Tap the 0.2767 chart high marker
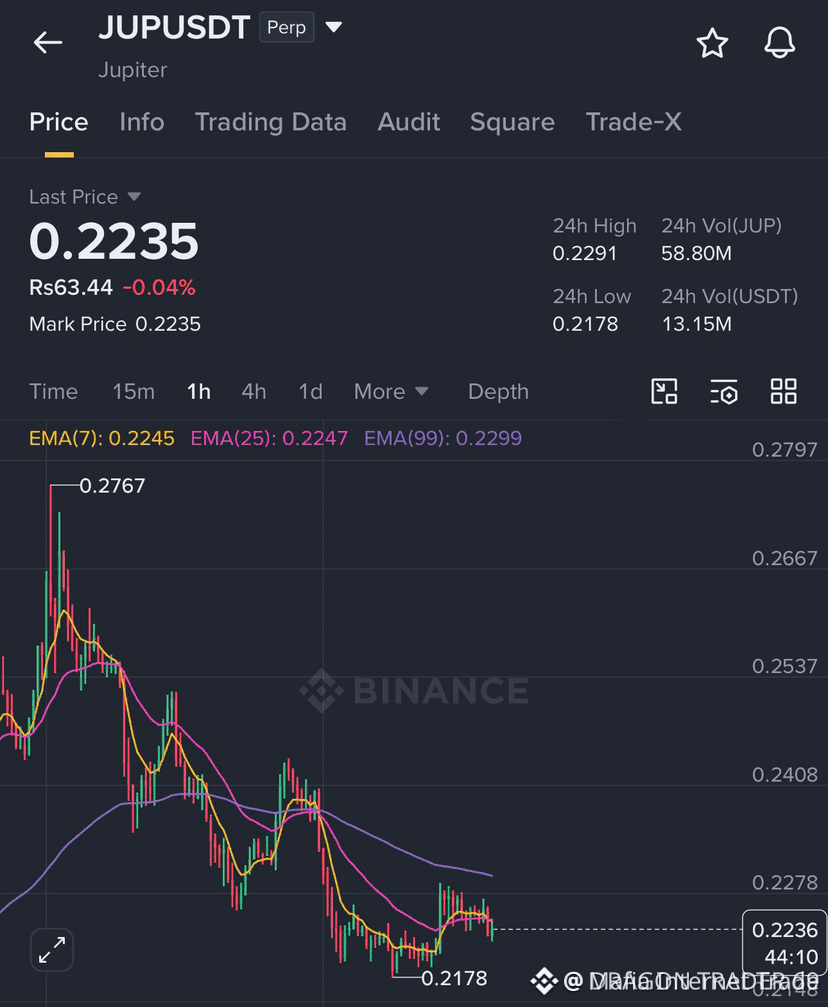The height and width of the screenshot is (1007, 828). pyautogui.click(x=112, y=486)
